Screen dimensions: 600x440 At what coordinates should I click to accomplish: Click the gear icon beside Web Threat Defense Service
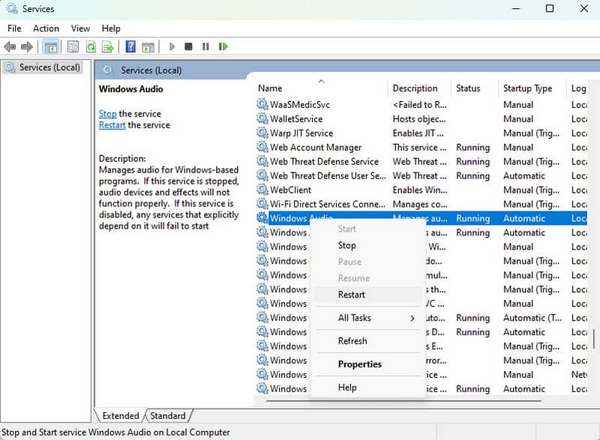tap(262, 161)
